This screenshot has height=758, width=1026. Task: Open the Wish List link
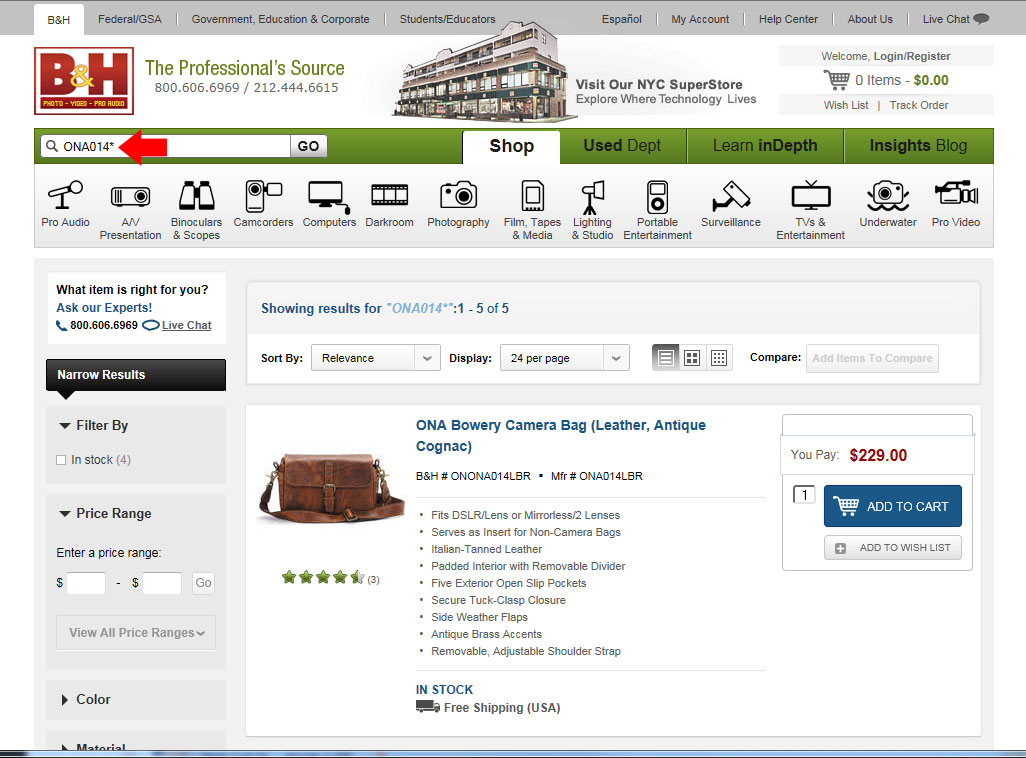tap(845, 105)
